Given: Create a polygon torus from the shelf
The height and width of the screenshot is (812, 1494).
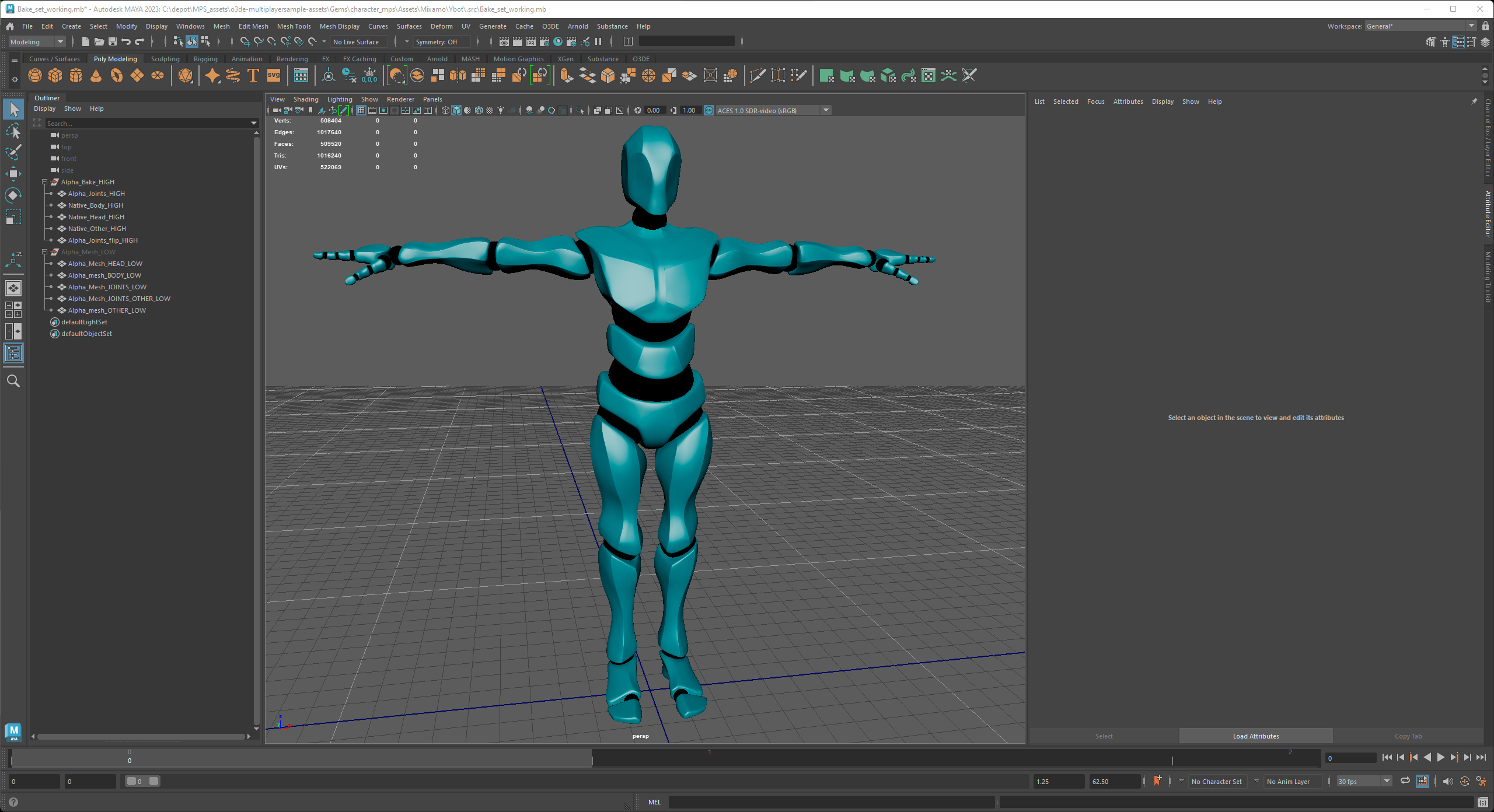Looking at the screenshot, I should coord(117,76).
